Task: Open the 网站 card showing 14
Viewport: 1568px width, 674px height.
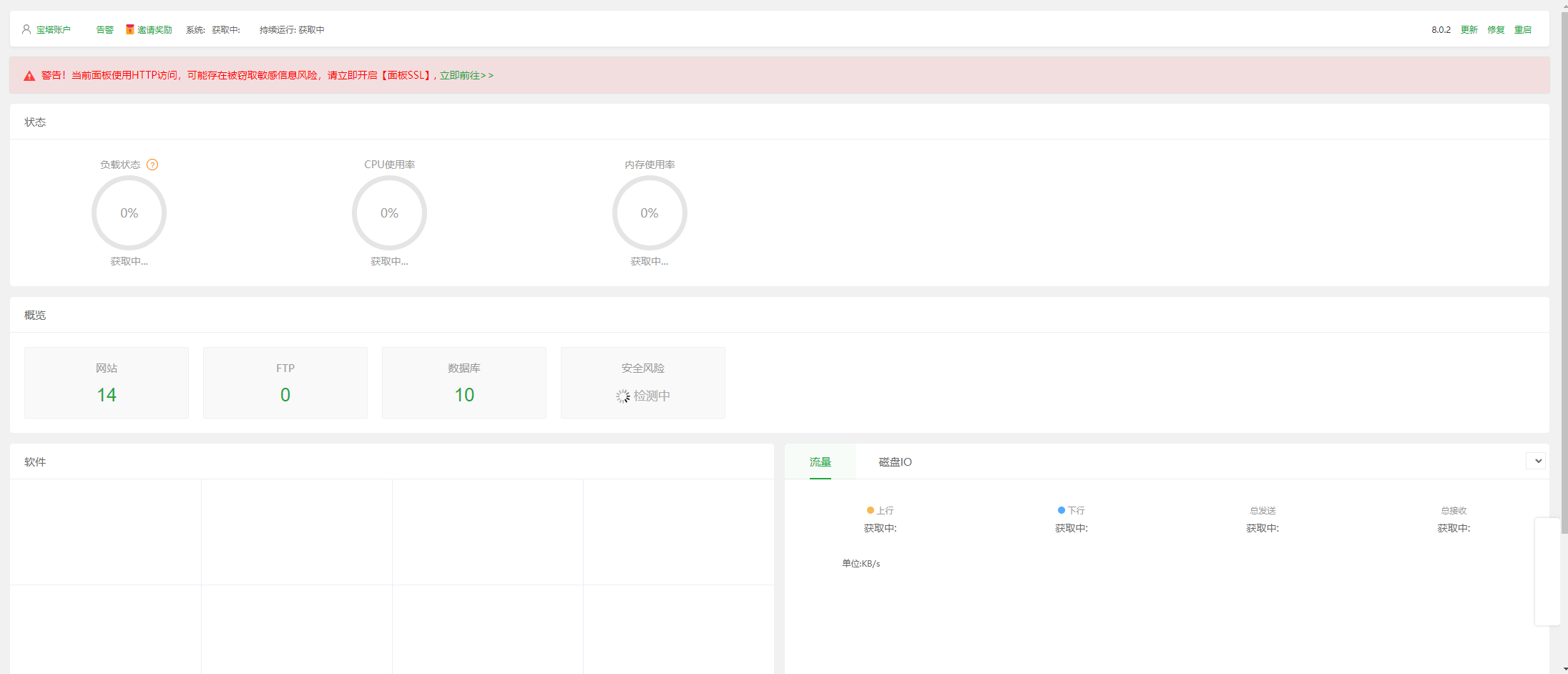Action: [x=107, y=383]
